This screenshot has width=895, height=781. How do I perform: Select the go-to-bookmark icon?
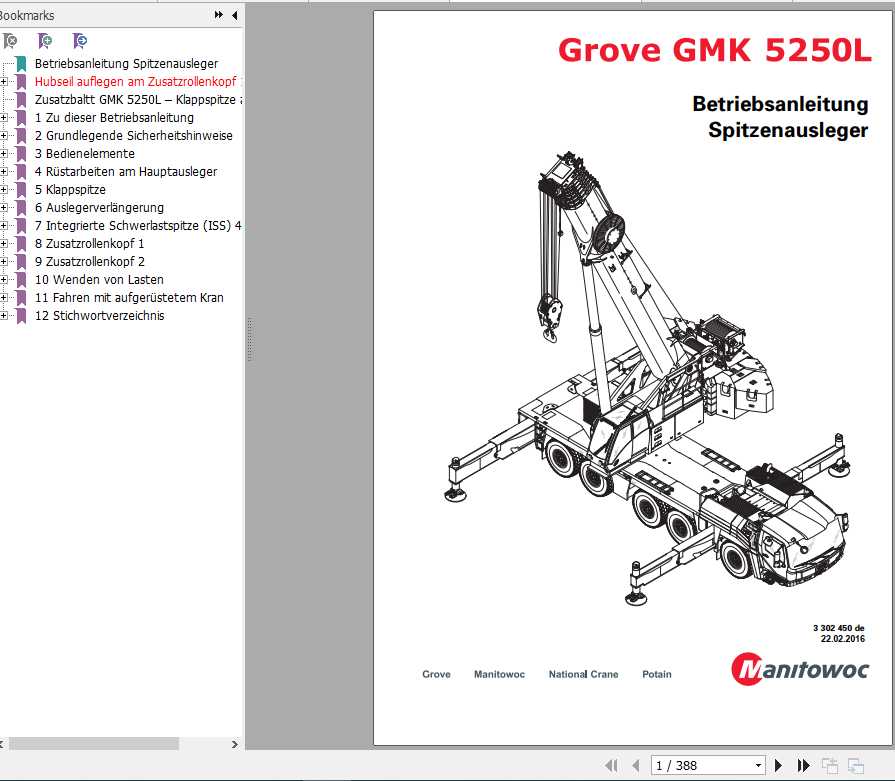(x=78, y=40)
